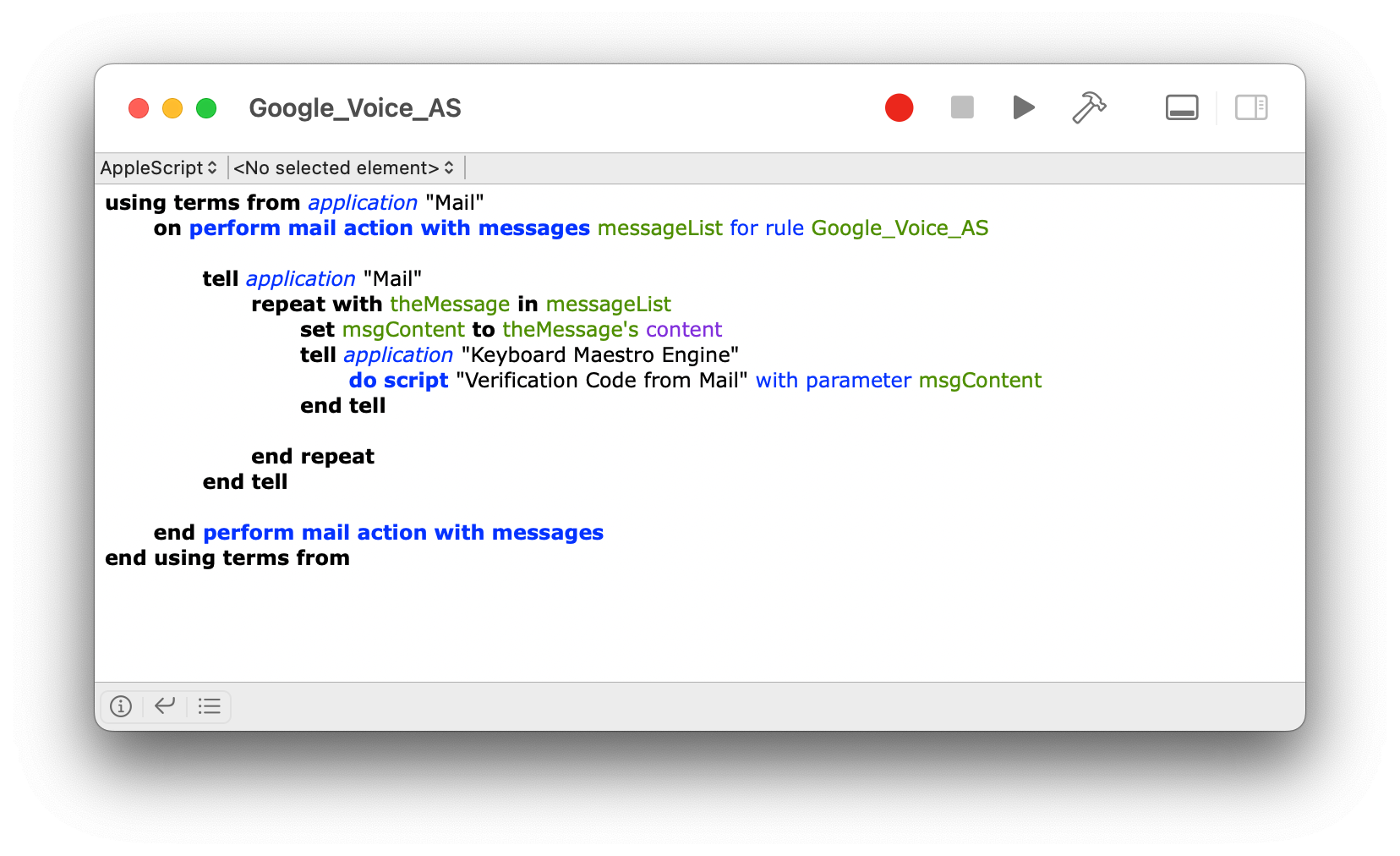Click "for rule" in the handler line
The width and height of the screenshot is (1400, 856).
click(767, 228)
